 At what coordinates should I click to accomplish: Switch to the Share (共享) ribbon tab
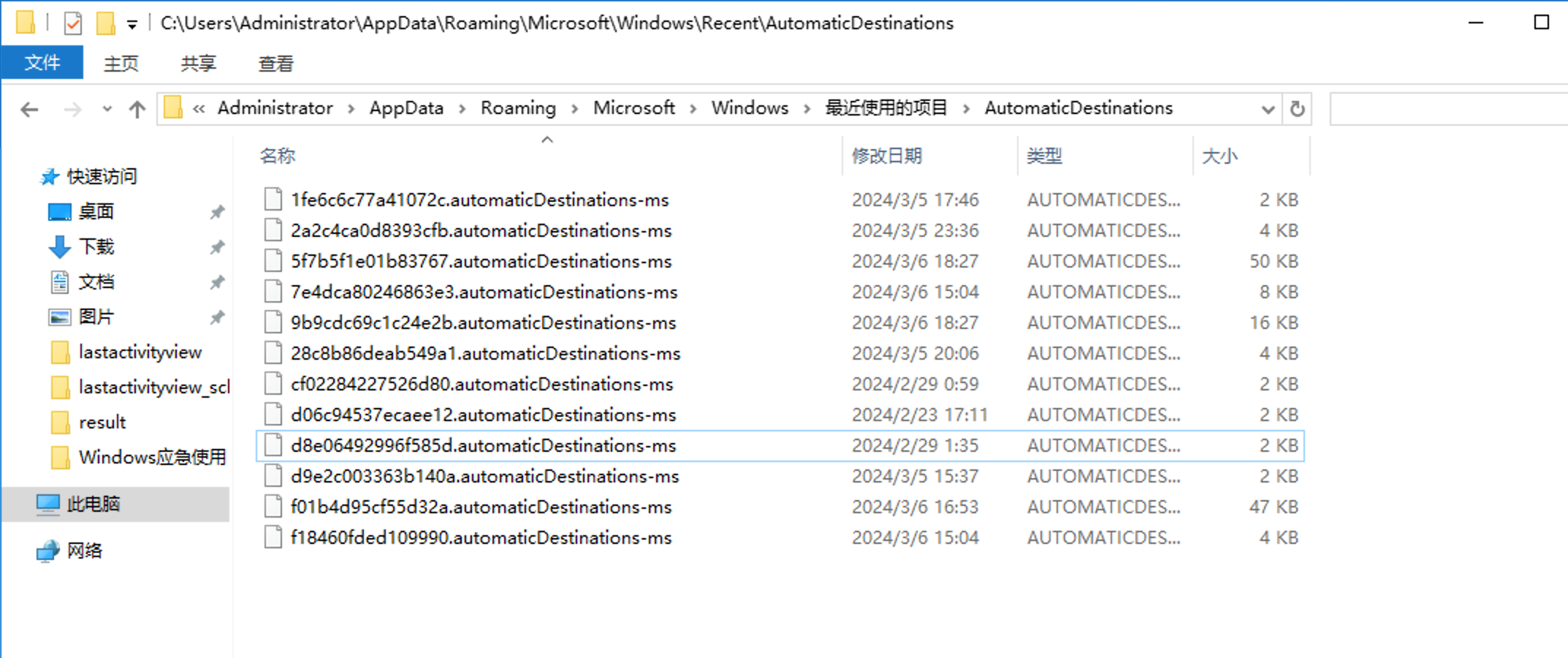click(198, 64)
